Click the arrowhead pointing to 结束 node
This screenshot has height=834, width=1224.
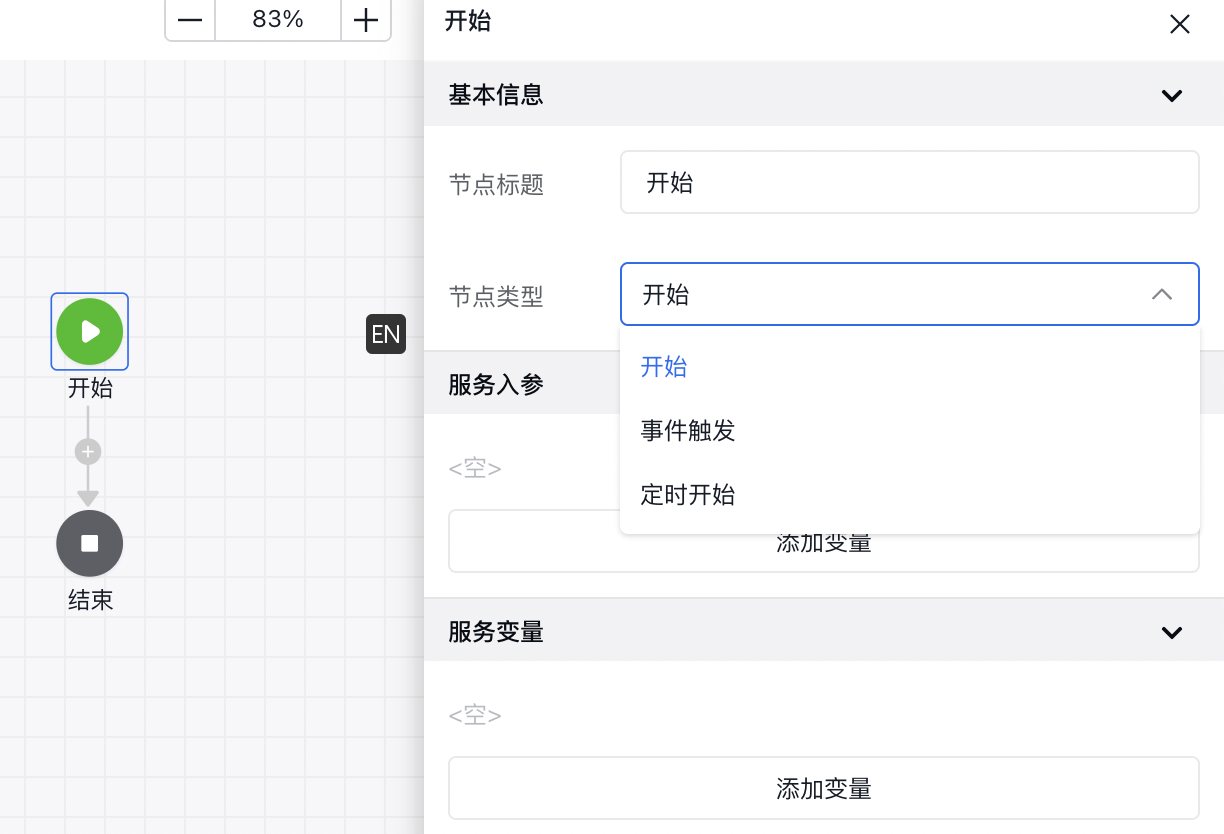88,498
